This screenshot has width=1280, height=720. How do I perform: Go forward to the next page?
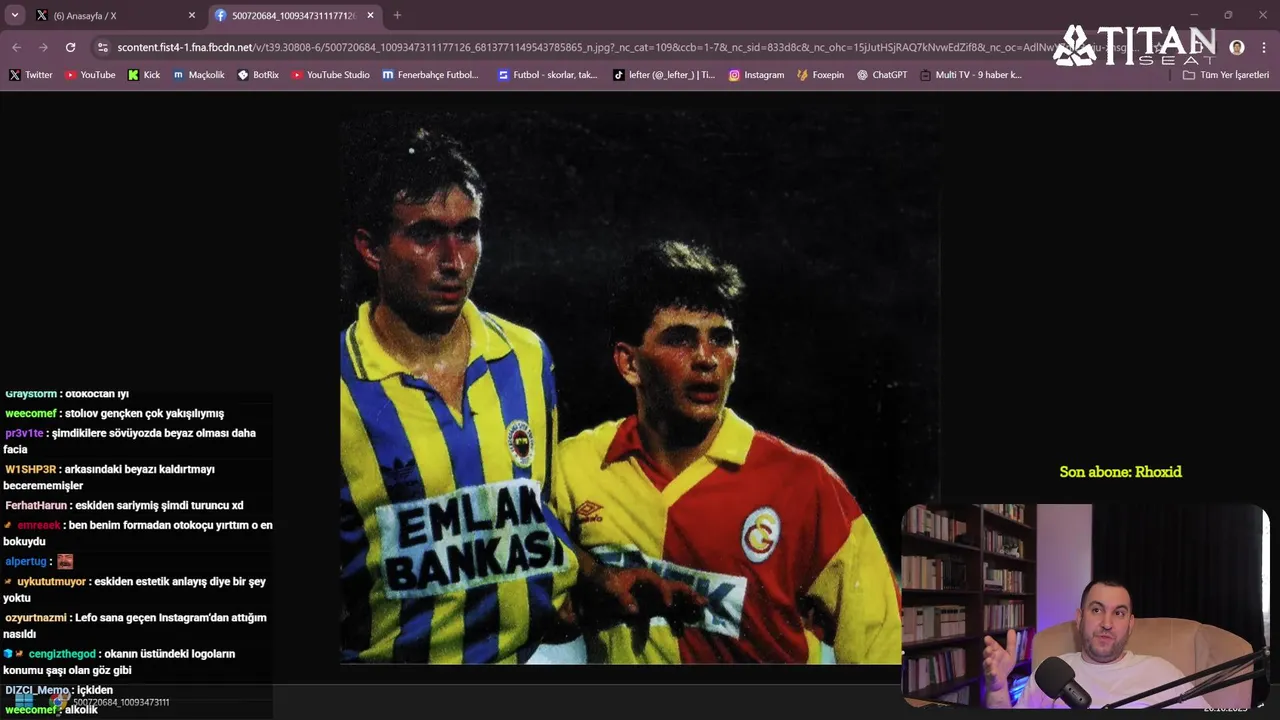pos(43,47)
